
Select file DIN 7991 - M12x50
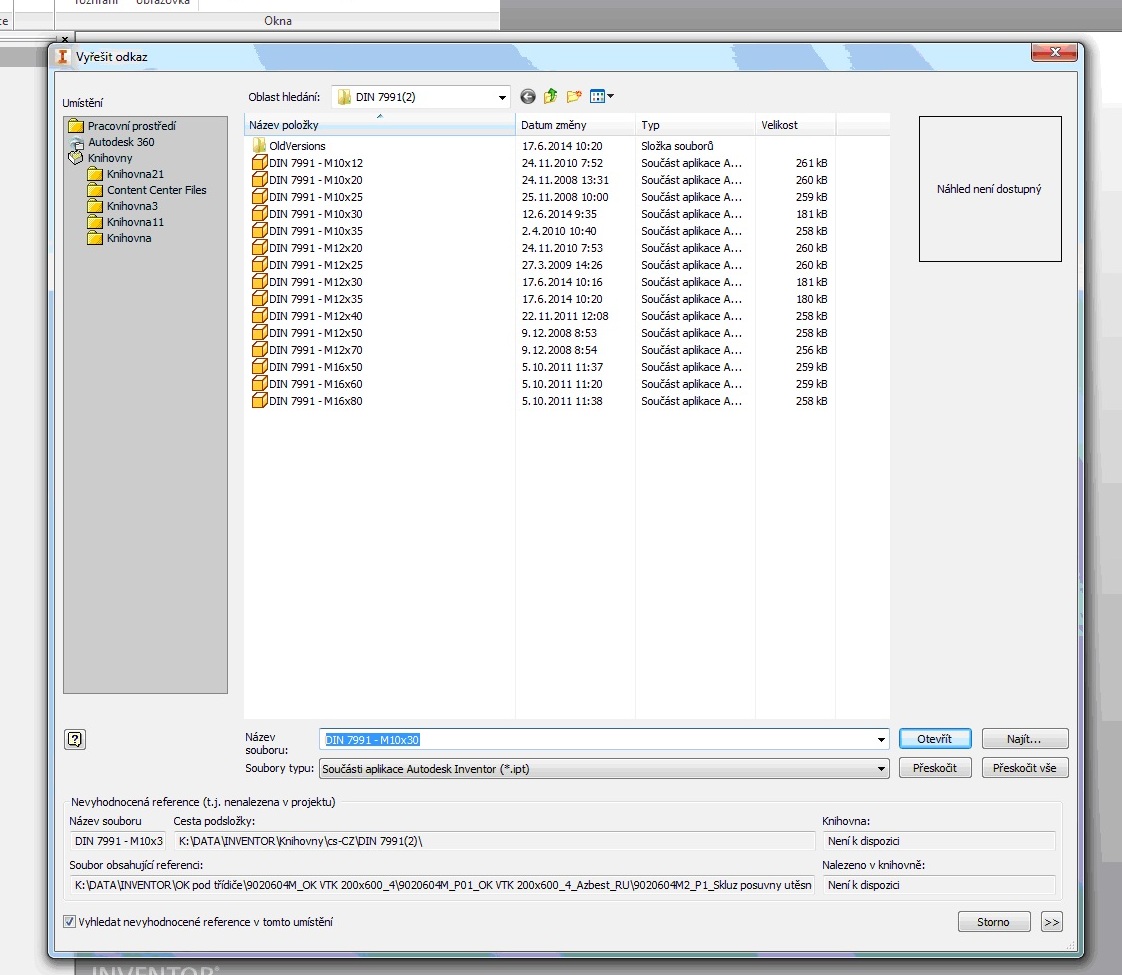tap(308, 333)
